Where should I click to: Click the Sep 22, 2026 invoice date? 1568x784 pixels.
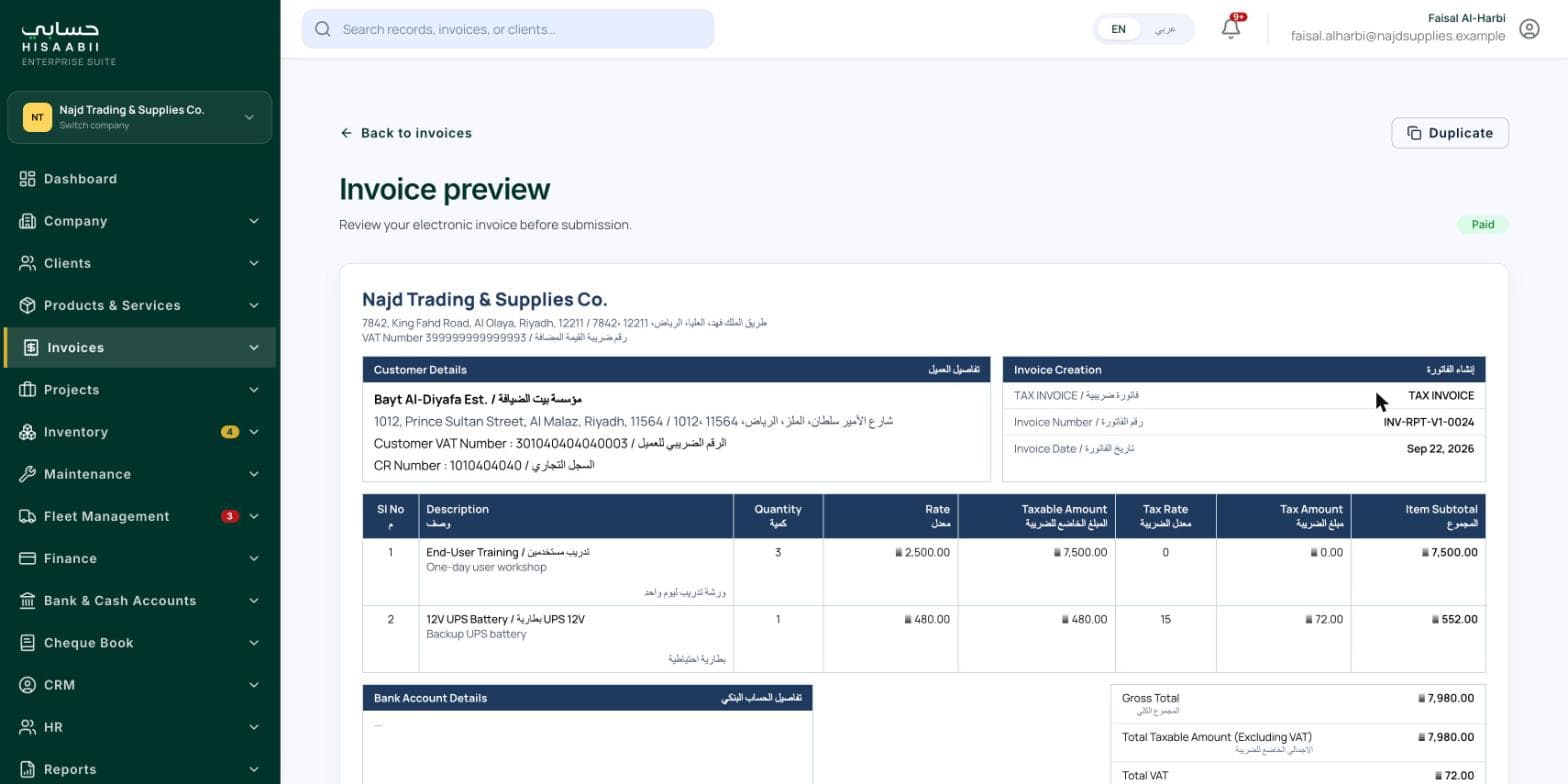click(1441, 449)
